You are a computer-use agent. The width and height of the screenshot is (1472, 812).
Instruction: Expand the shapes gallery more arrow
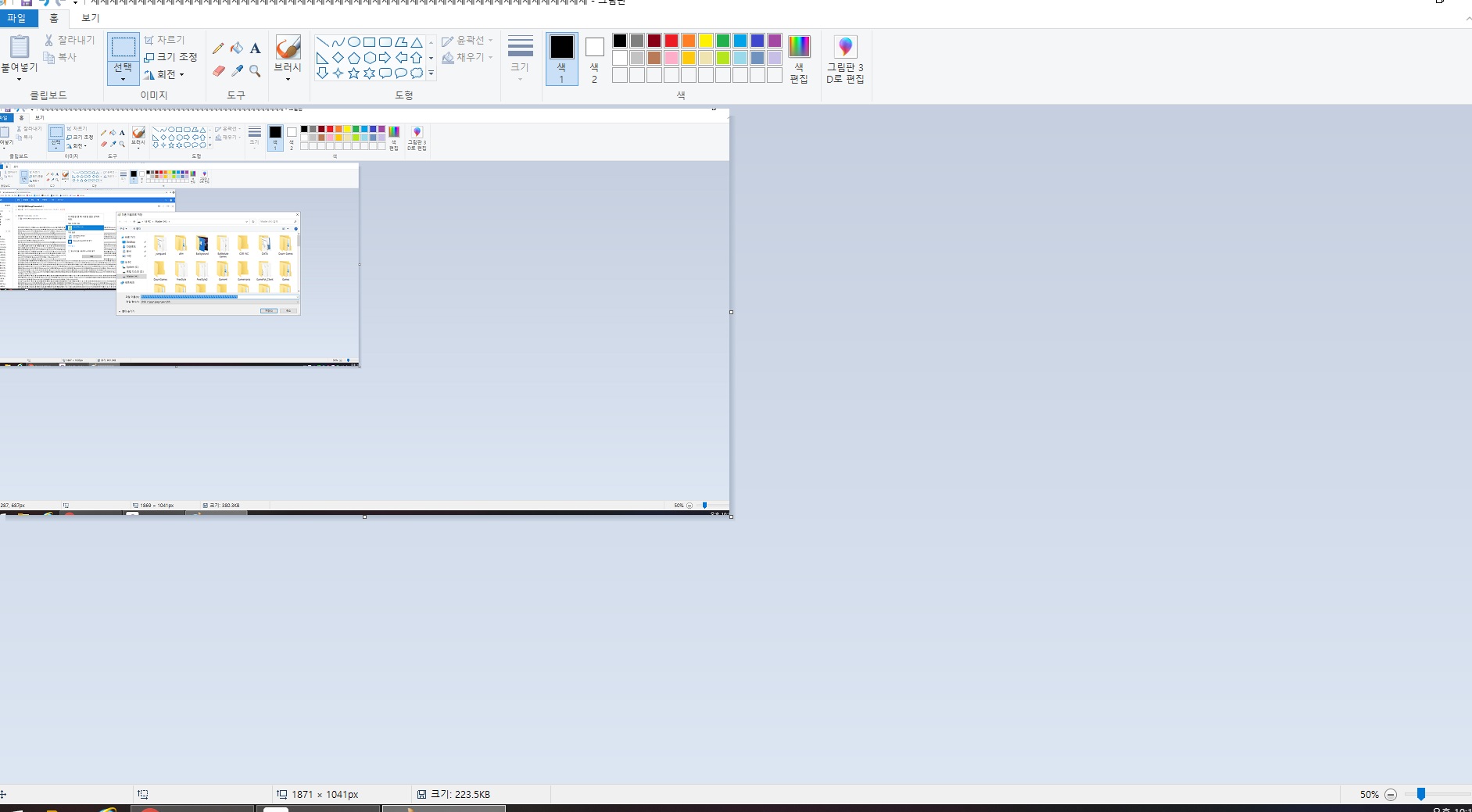(431, 73)
